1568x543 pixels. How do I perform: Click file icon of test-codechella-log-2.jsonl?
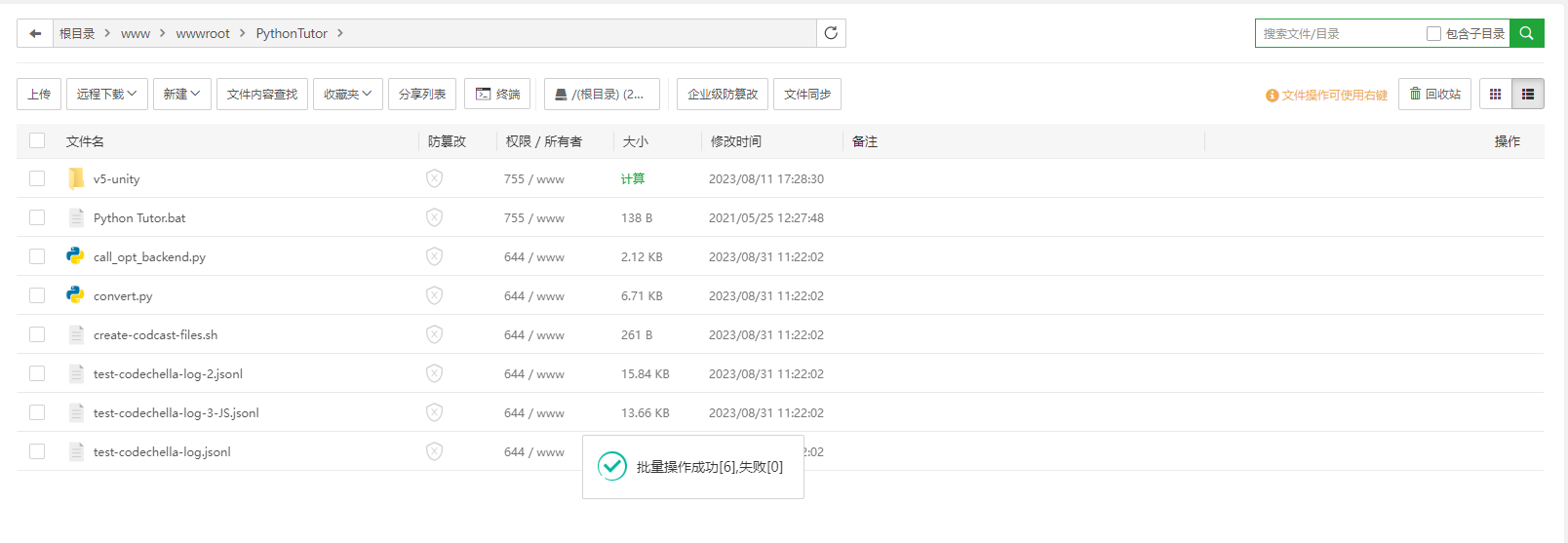[76, 373]
